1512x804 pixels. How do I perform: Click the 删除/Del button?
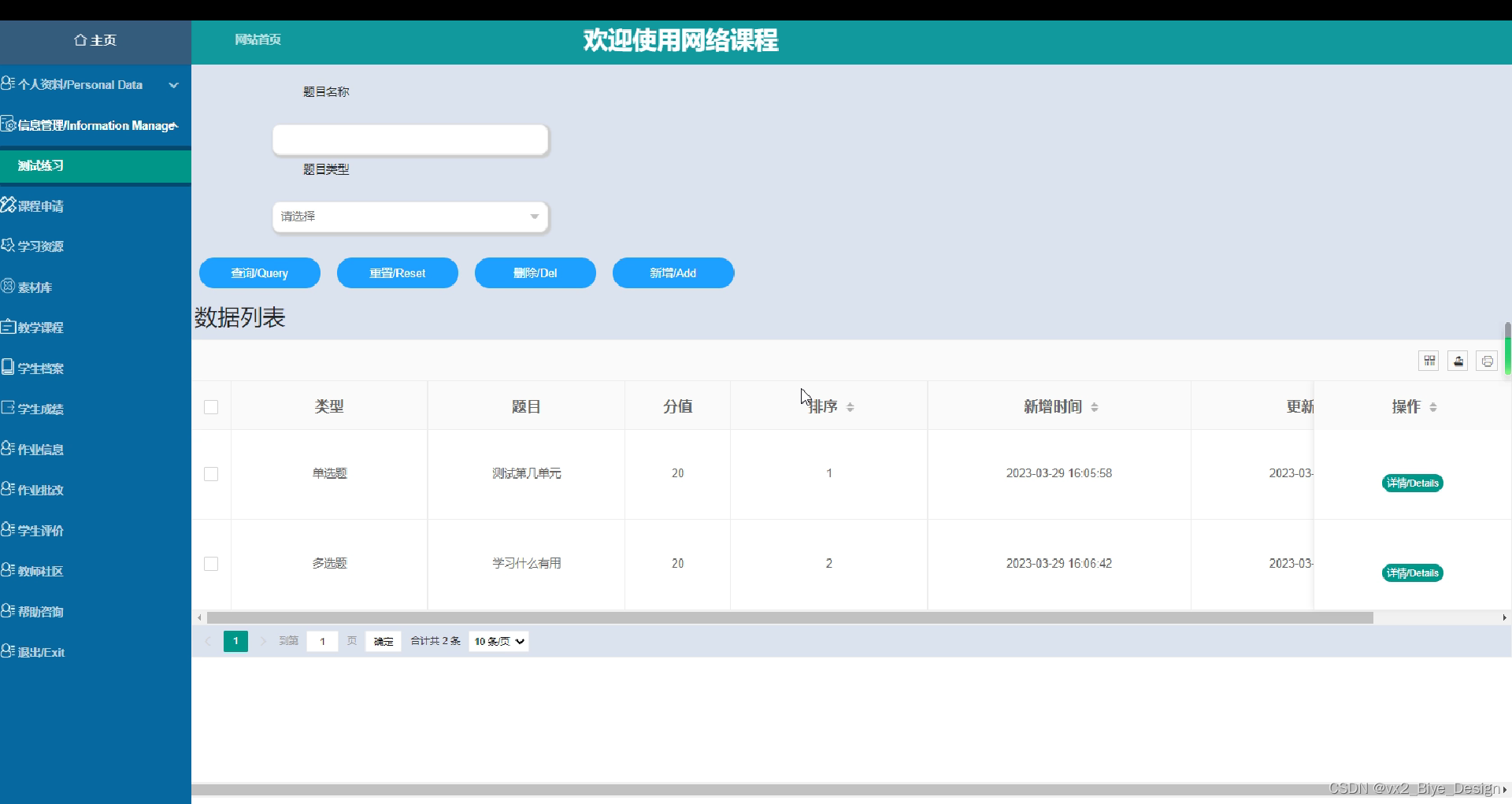click(x=535, y=273)
